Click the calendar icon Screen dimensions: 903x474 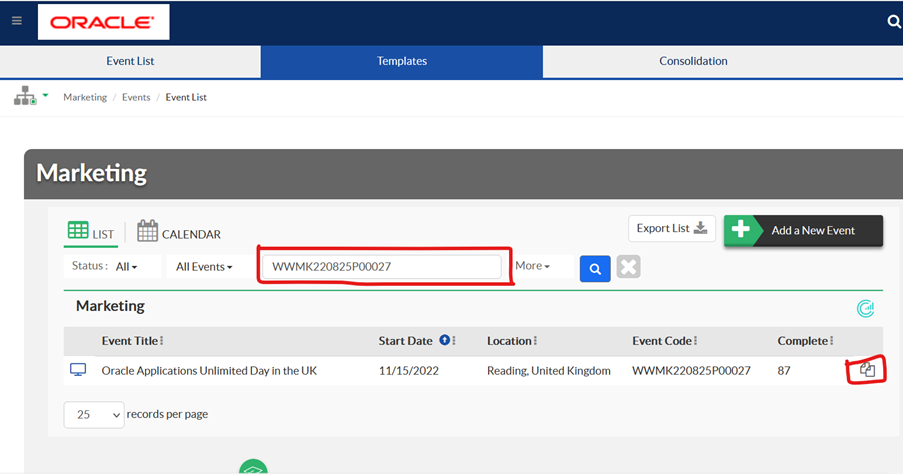point(147,230)
